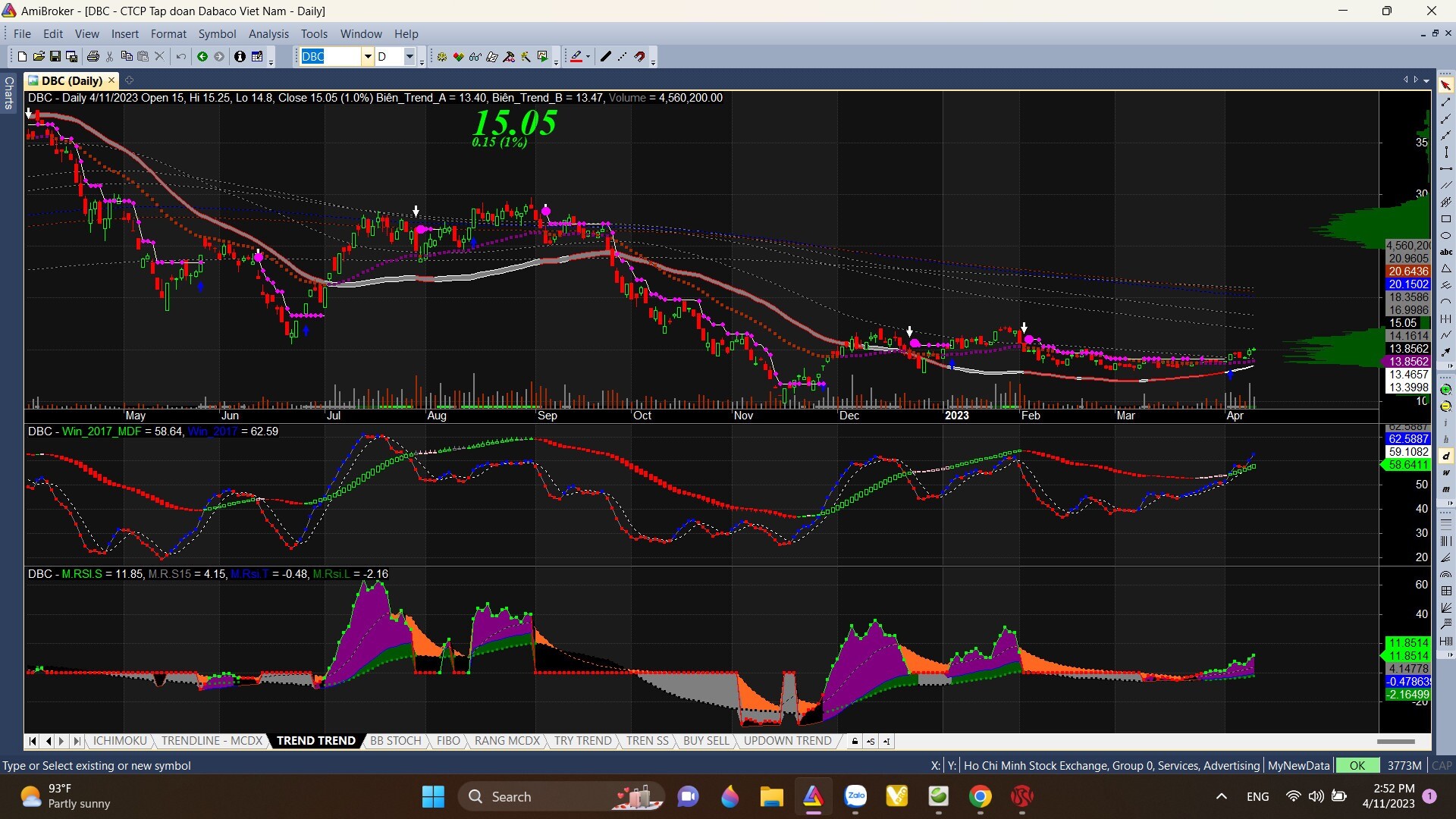Viewport: 1456px width, 819px height.
Task: Open the File menu
Action: click(22, 34)
